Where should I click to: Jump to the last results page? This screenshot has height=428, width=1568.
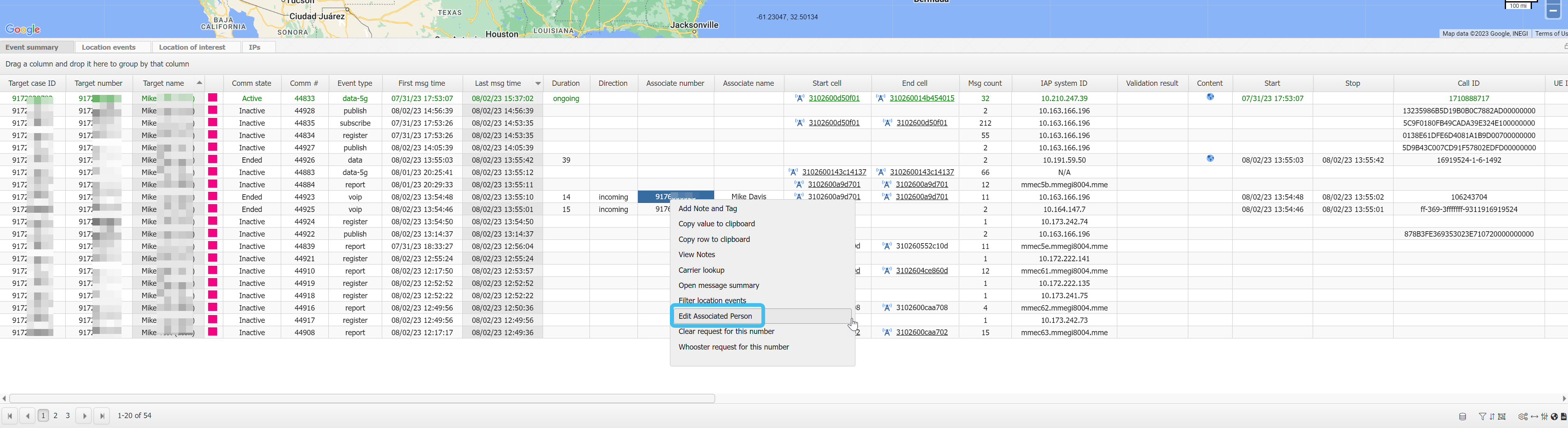[102, 416]
